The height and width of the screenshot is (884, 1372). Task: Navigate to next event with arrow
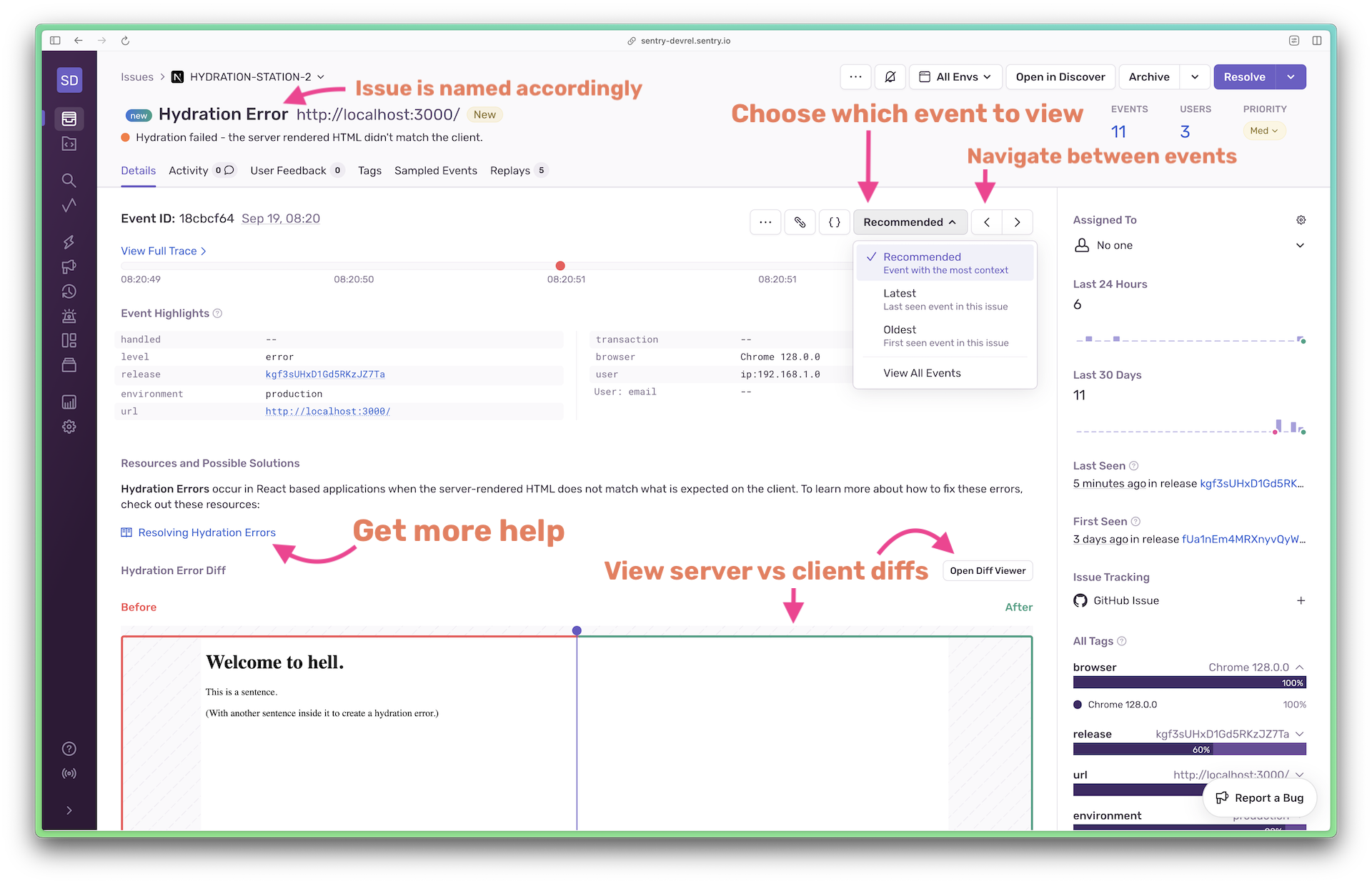1017,220
